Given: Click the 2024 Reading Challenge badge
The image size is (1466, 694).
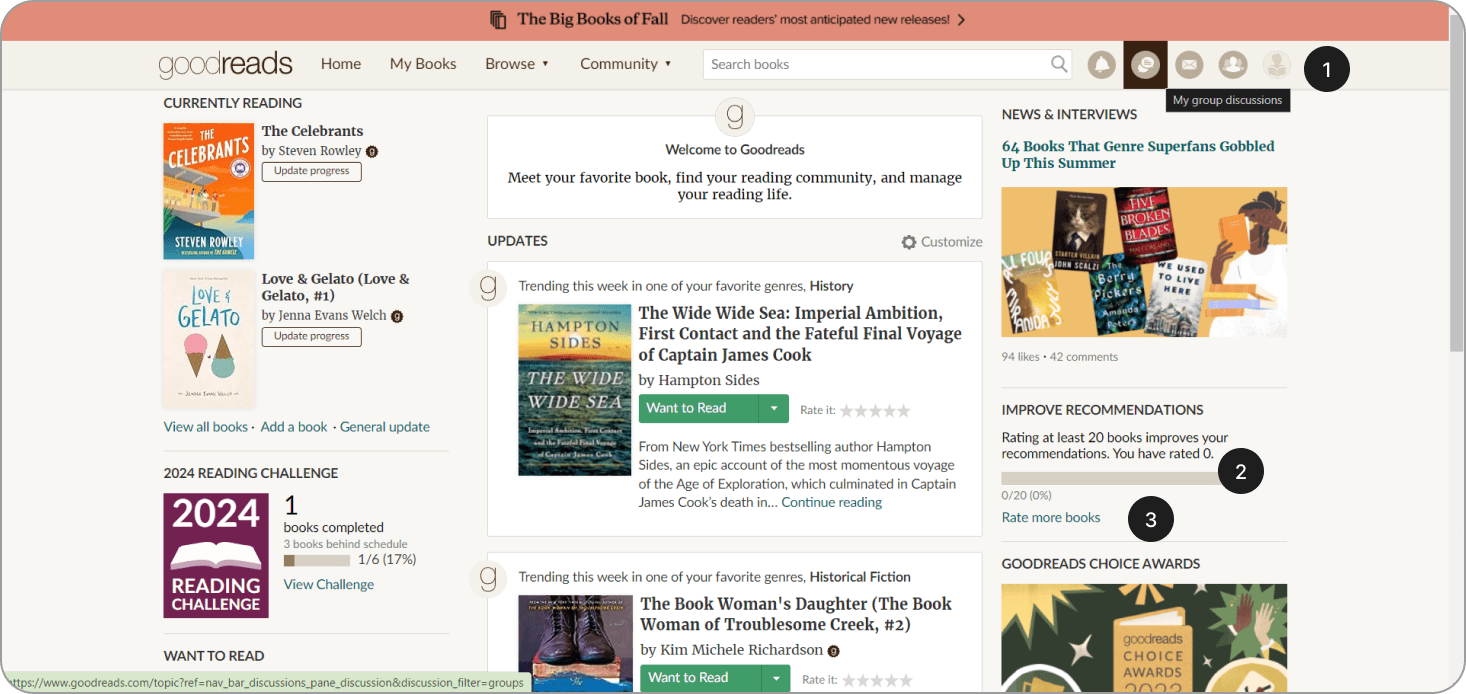Looking at the screenshot, I should pos(216,556).
